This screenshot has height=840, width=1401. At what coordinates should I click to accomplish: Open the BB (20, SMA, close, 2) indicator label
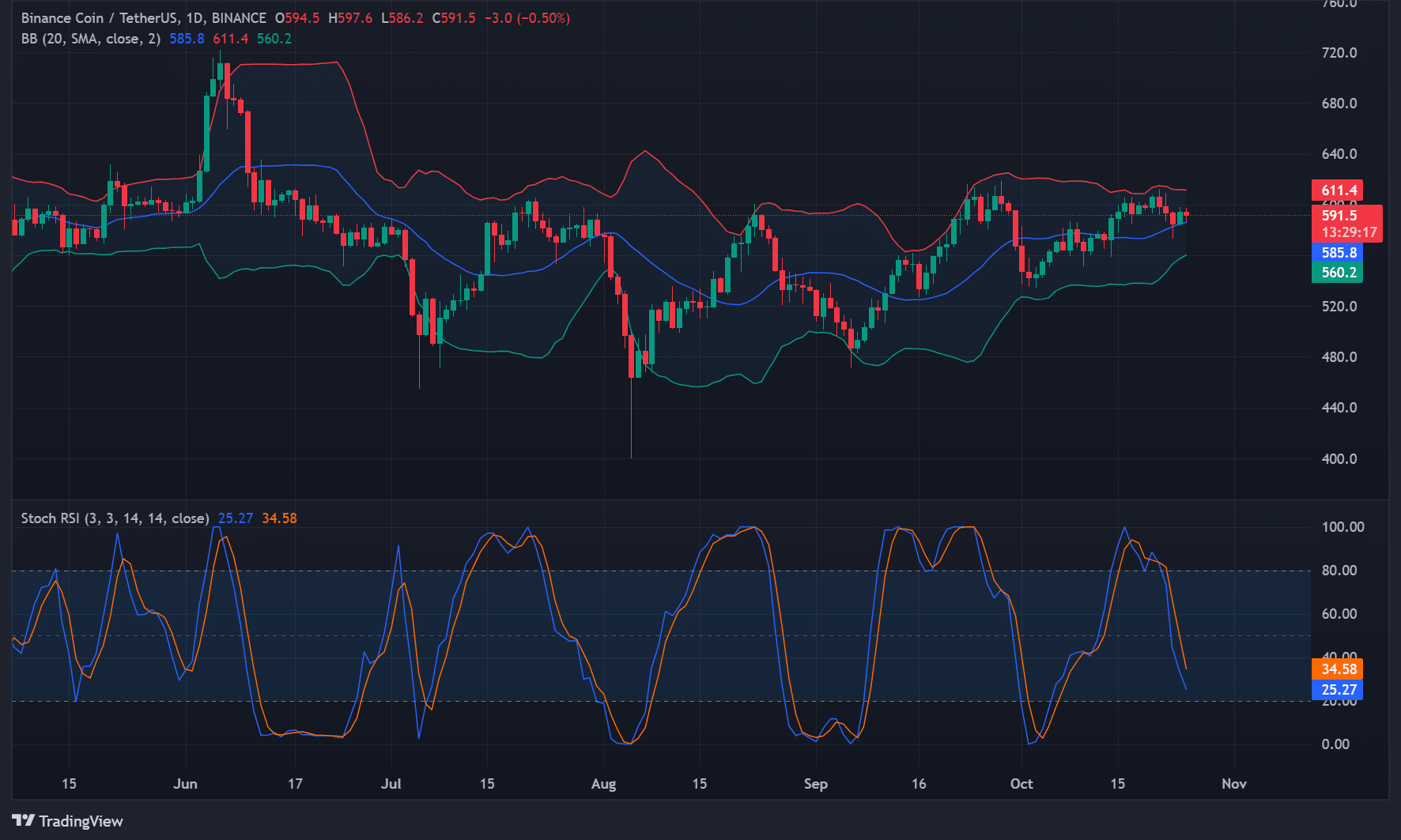pos(91,38)
